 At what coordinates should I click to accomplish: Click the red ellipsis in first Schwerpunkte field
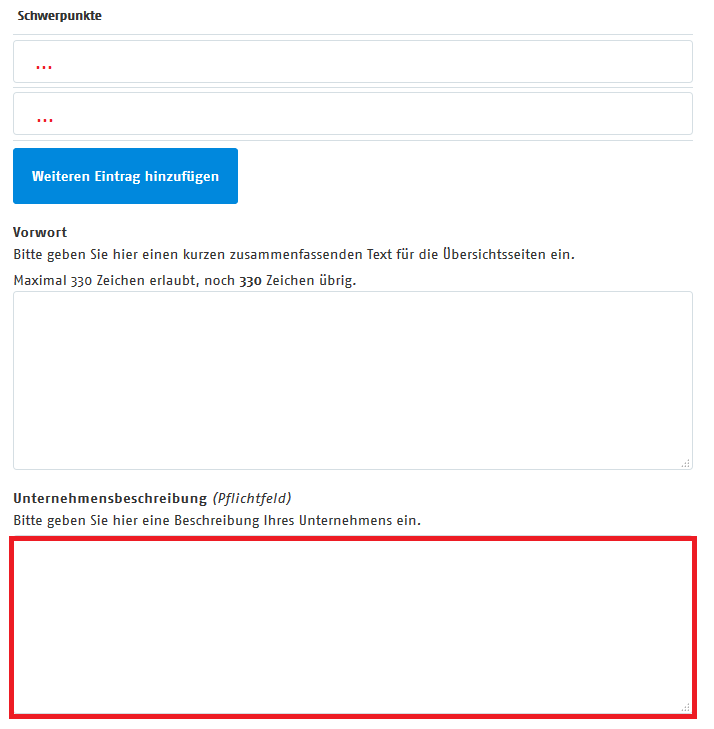click(x=44, y=67)
